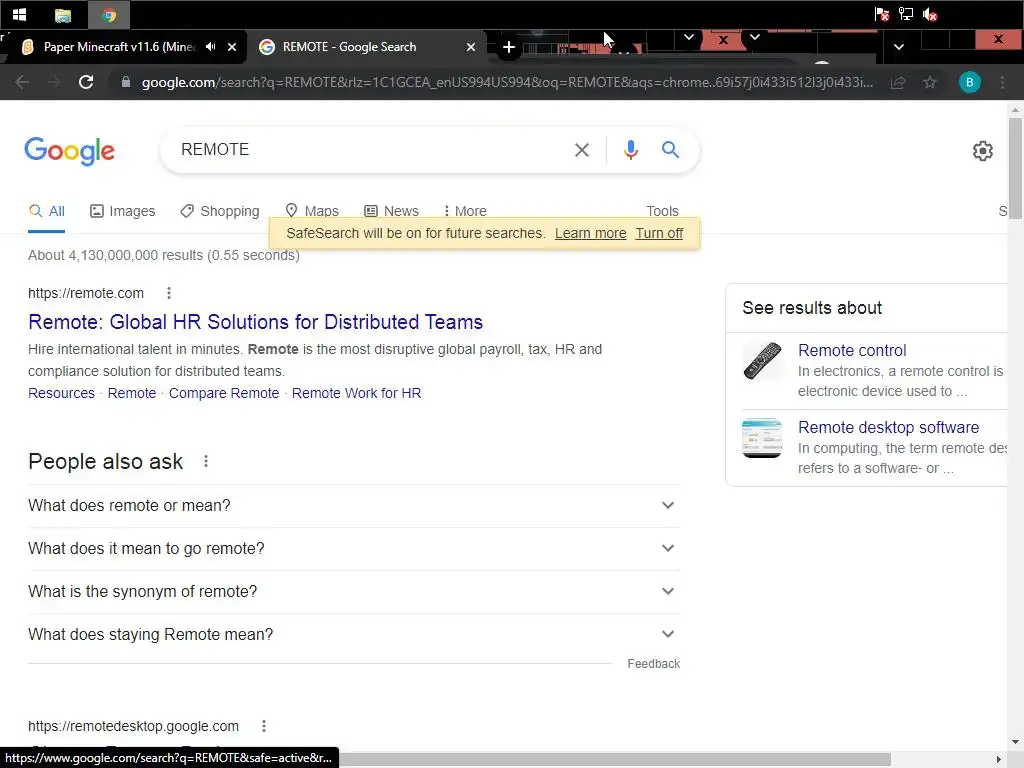
Task: Click the Feedback link
Action: [653, 664]
